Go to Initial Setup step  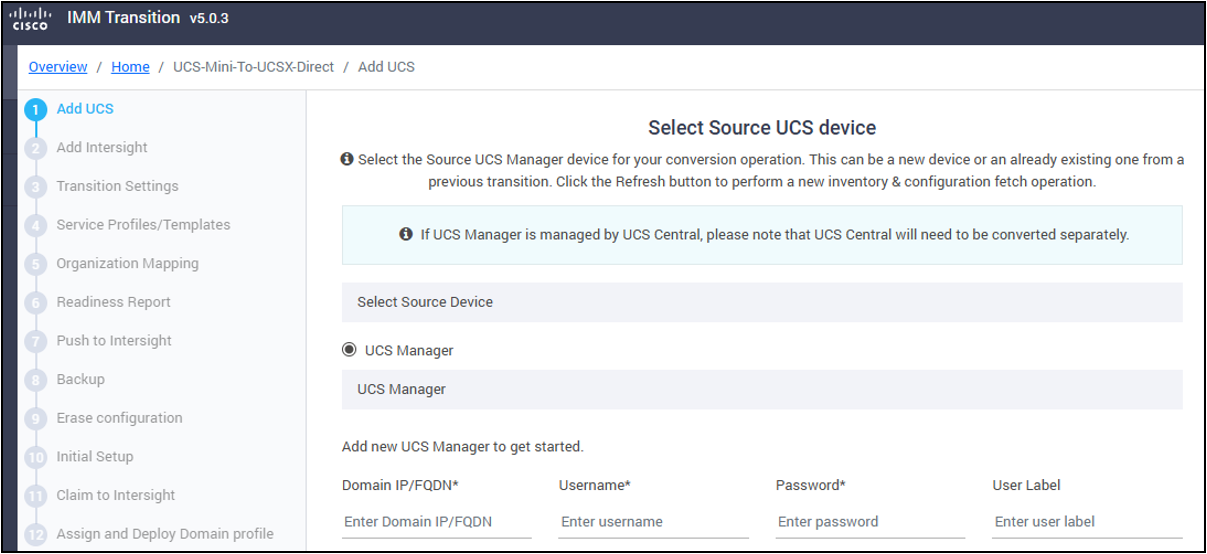pos(95,456)
